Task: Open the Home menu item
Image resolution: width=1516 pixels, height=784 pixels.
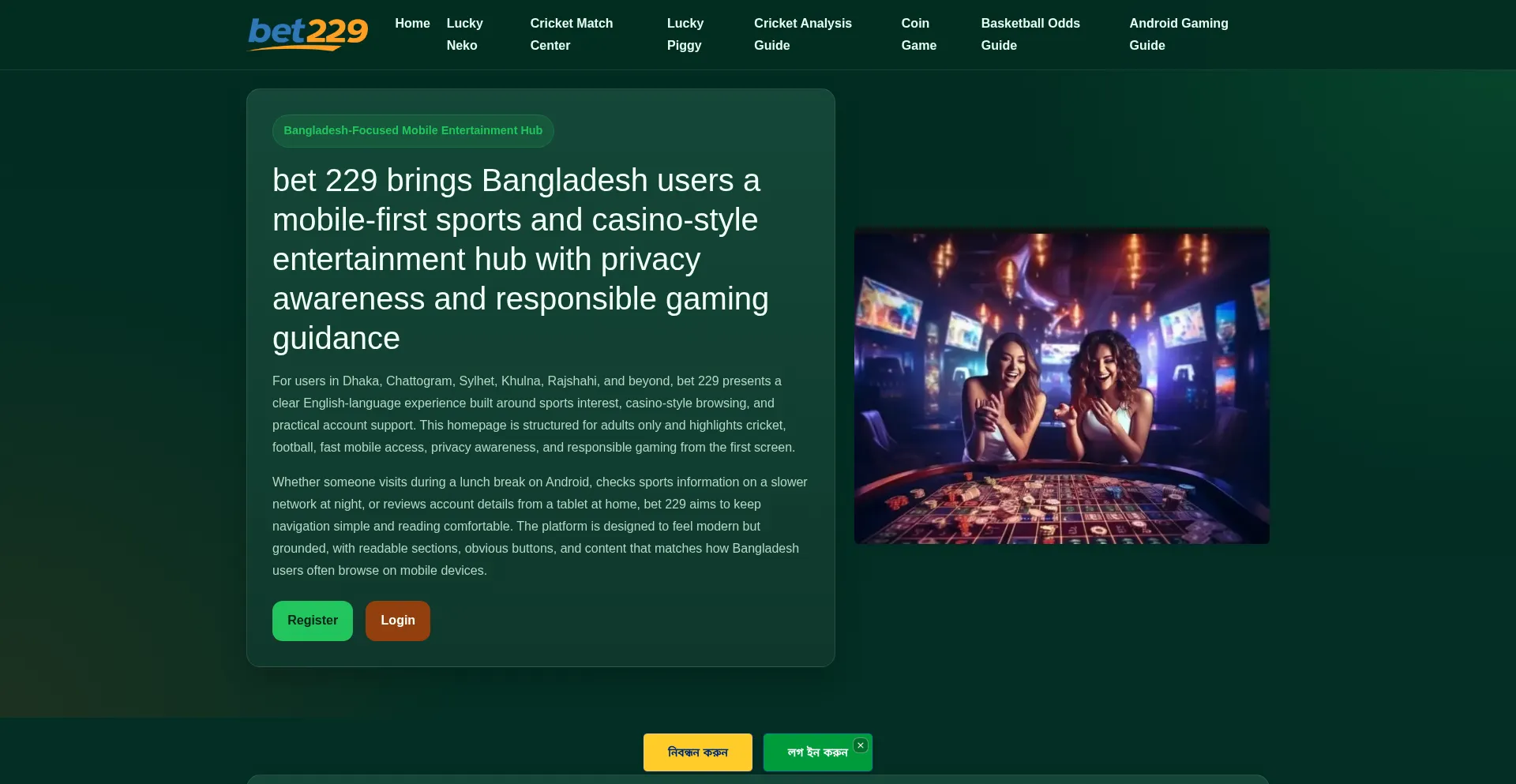Action: pyautogui.click(x=412, y=24)
